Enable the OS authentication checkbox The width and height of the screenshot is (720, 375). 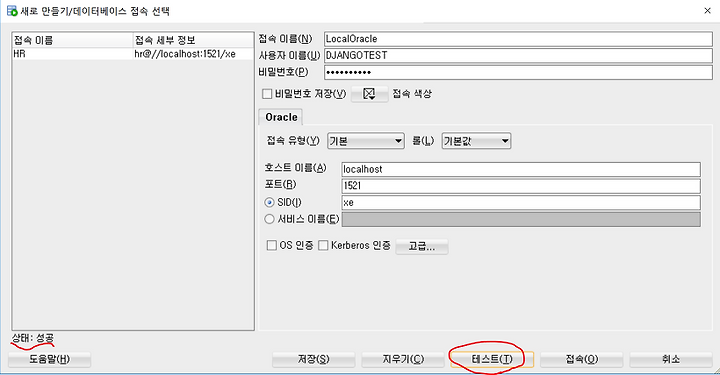coord(271,246)
